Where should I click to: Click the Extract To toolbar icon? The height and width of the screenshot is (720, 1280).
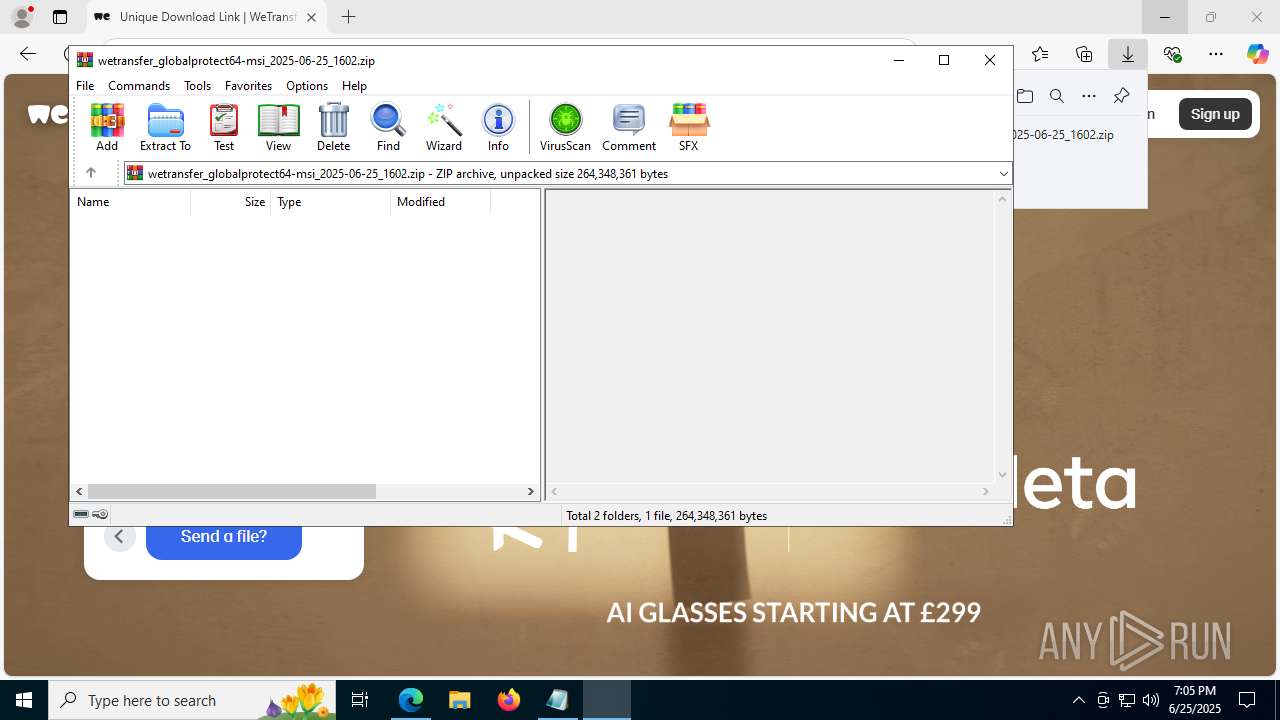(x=165, y=127)
